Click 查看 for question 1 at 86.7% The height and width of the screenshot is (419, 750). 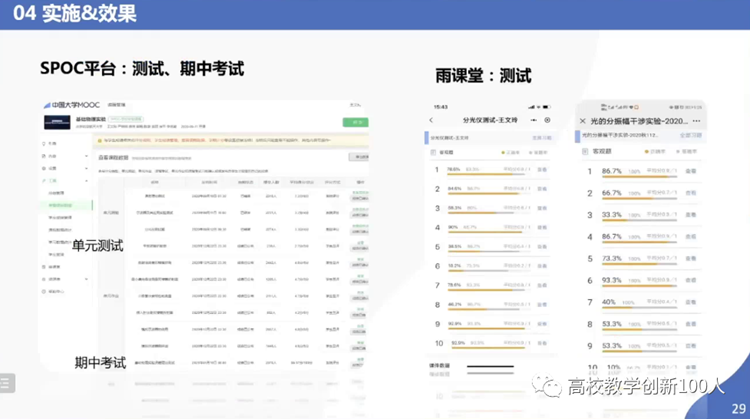pyautogui.click(x=690, y=172)
